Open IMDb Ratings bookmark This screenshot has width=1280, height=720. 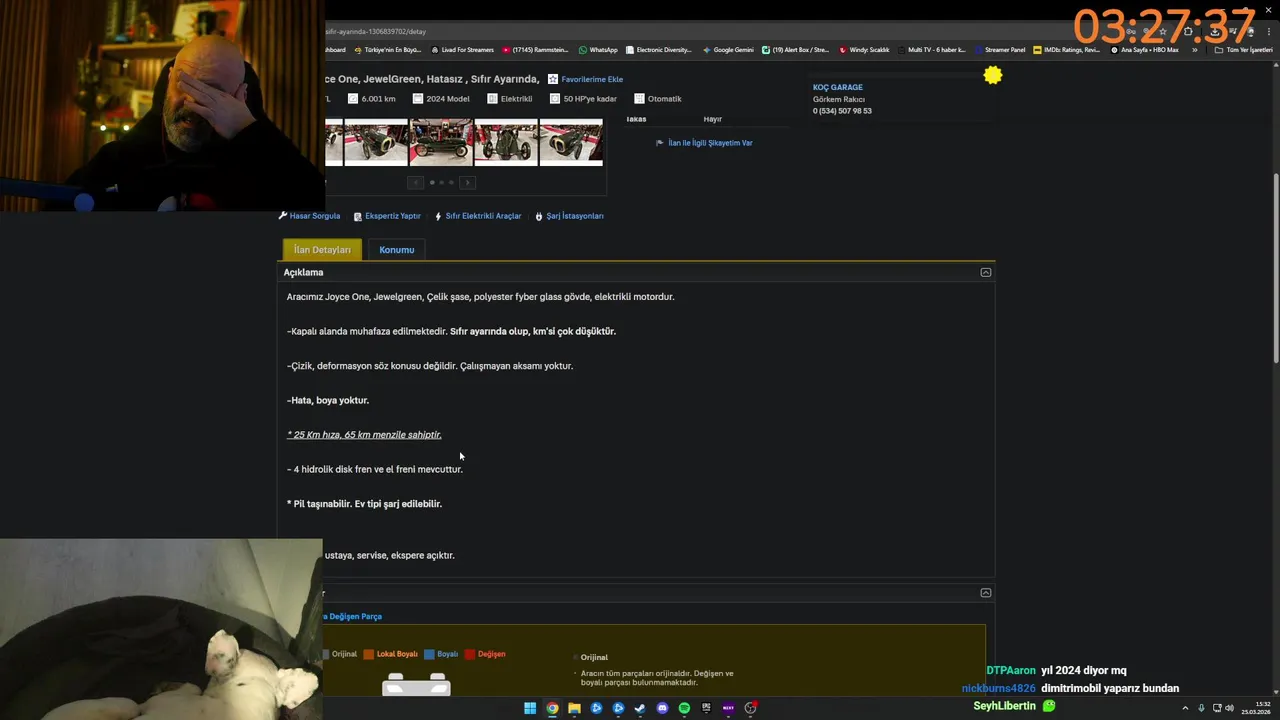1067,50
